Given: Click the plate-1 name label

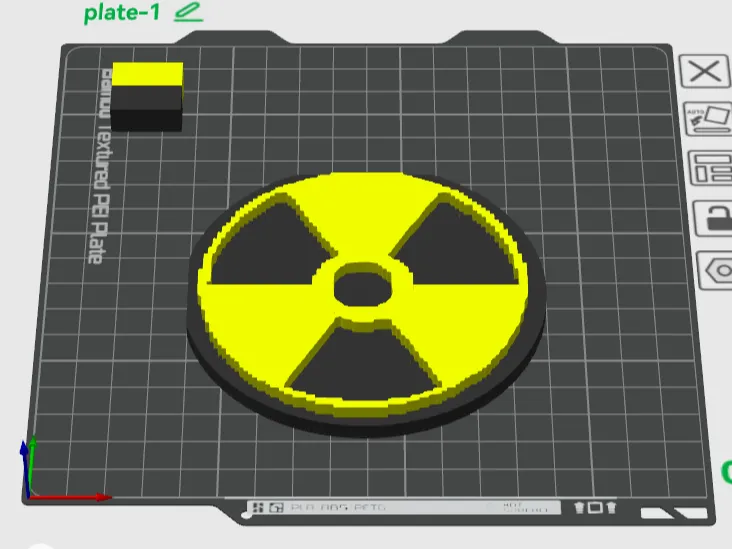Looking at the screenshot, I should 122,13.
